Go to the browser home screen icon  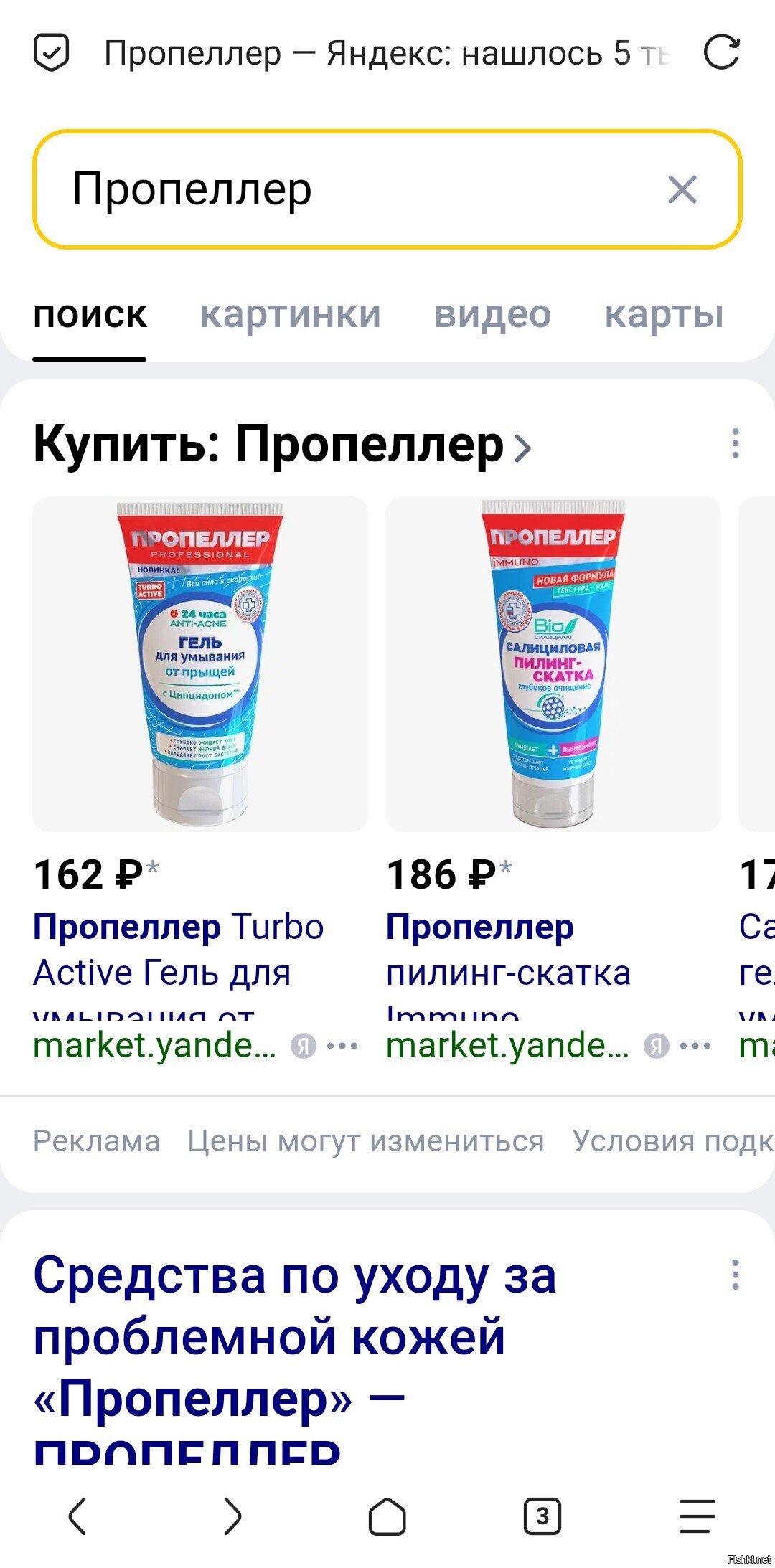point(387,1516)
